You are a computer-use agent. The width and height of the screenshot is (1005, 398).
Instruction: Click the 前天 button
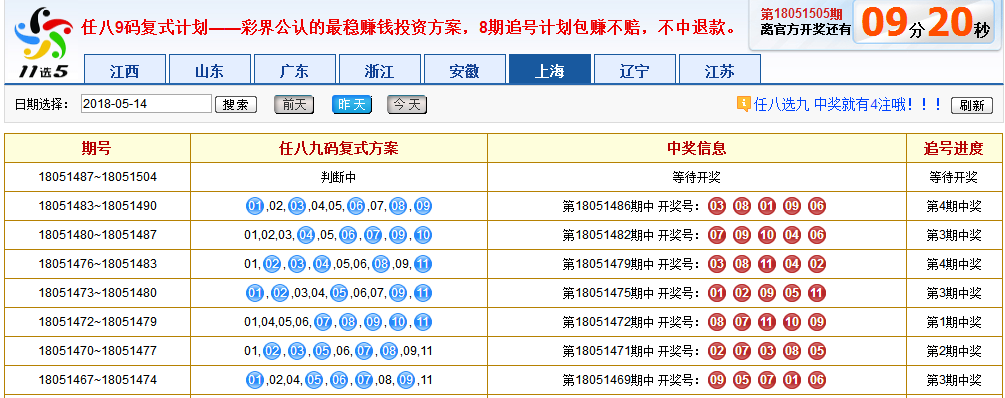click(x=294, y=104)
